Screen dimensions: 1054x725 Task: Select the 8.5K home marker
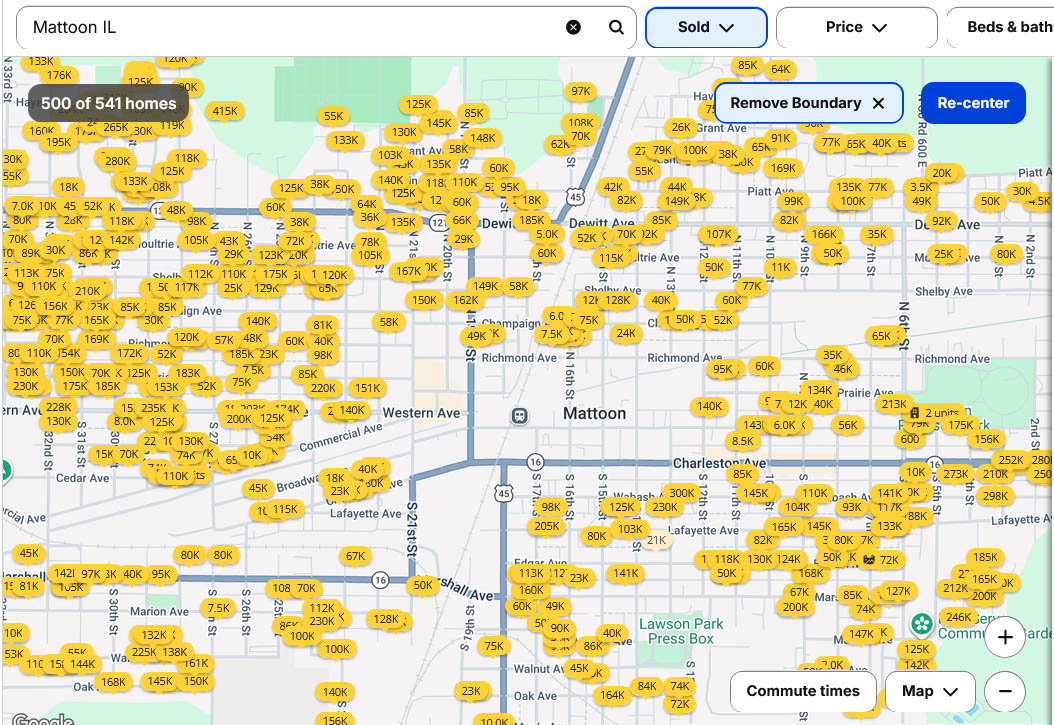[743, 441]
